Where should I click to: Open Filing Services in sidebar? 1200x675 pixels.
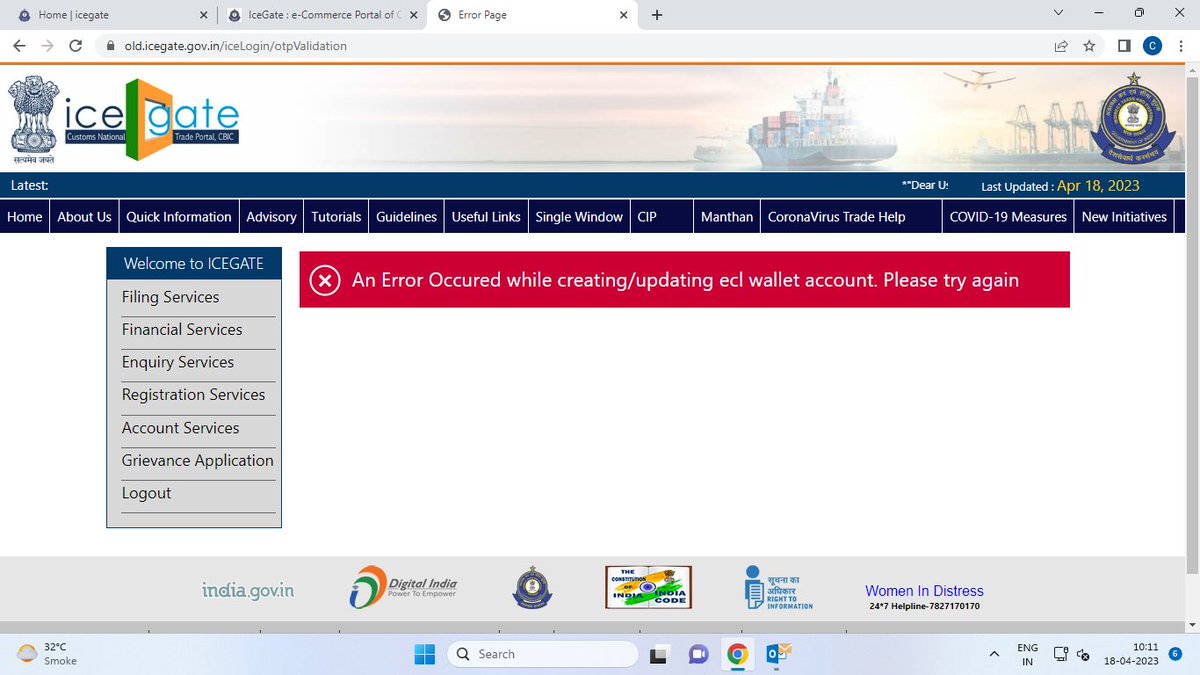170,297
